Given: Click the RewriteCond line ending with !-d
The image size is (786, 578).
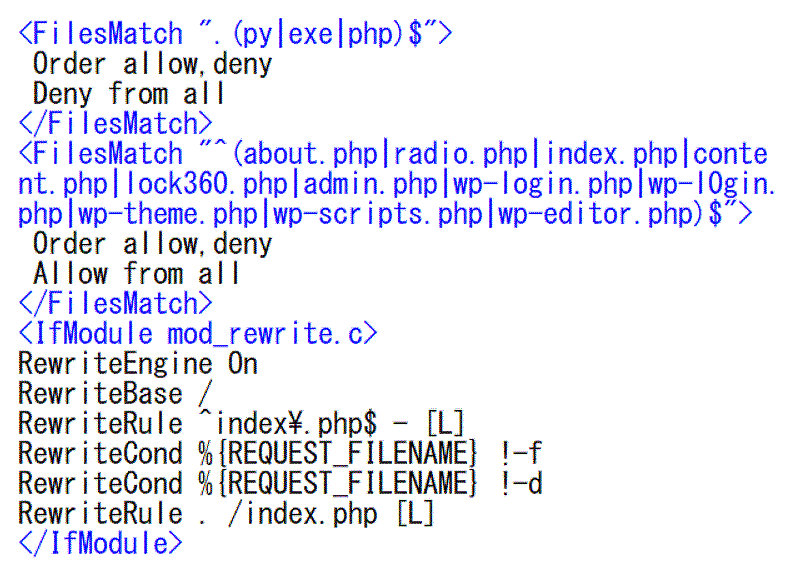Looking at the screenshot, I should tap(280, 483).
